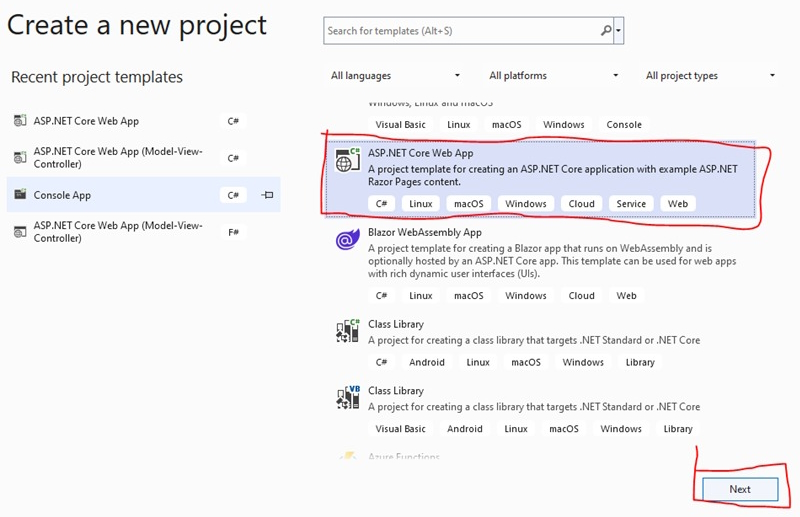800x517 pixels.
Task: Click the Console App C# language tag
Action: pyautogui.click(x=233, y=195)
